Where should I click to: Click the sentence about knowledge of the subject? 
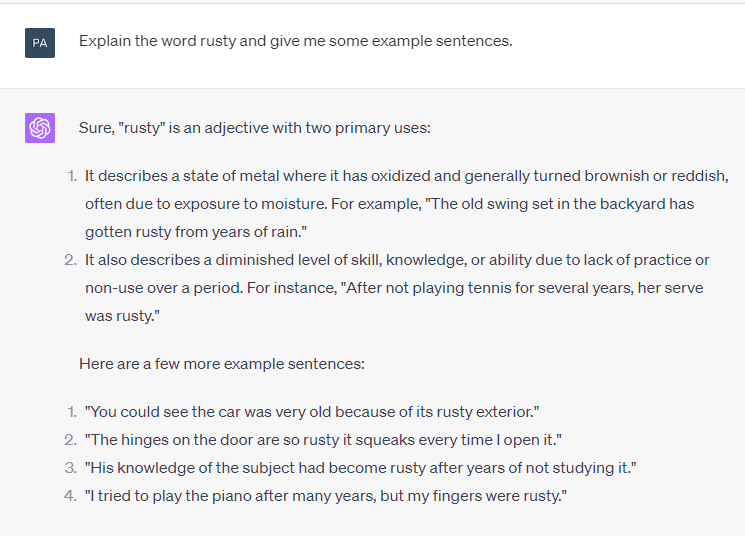(x=361, y=468)
